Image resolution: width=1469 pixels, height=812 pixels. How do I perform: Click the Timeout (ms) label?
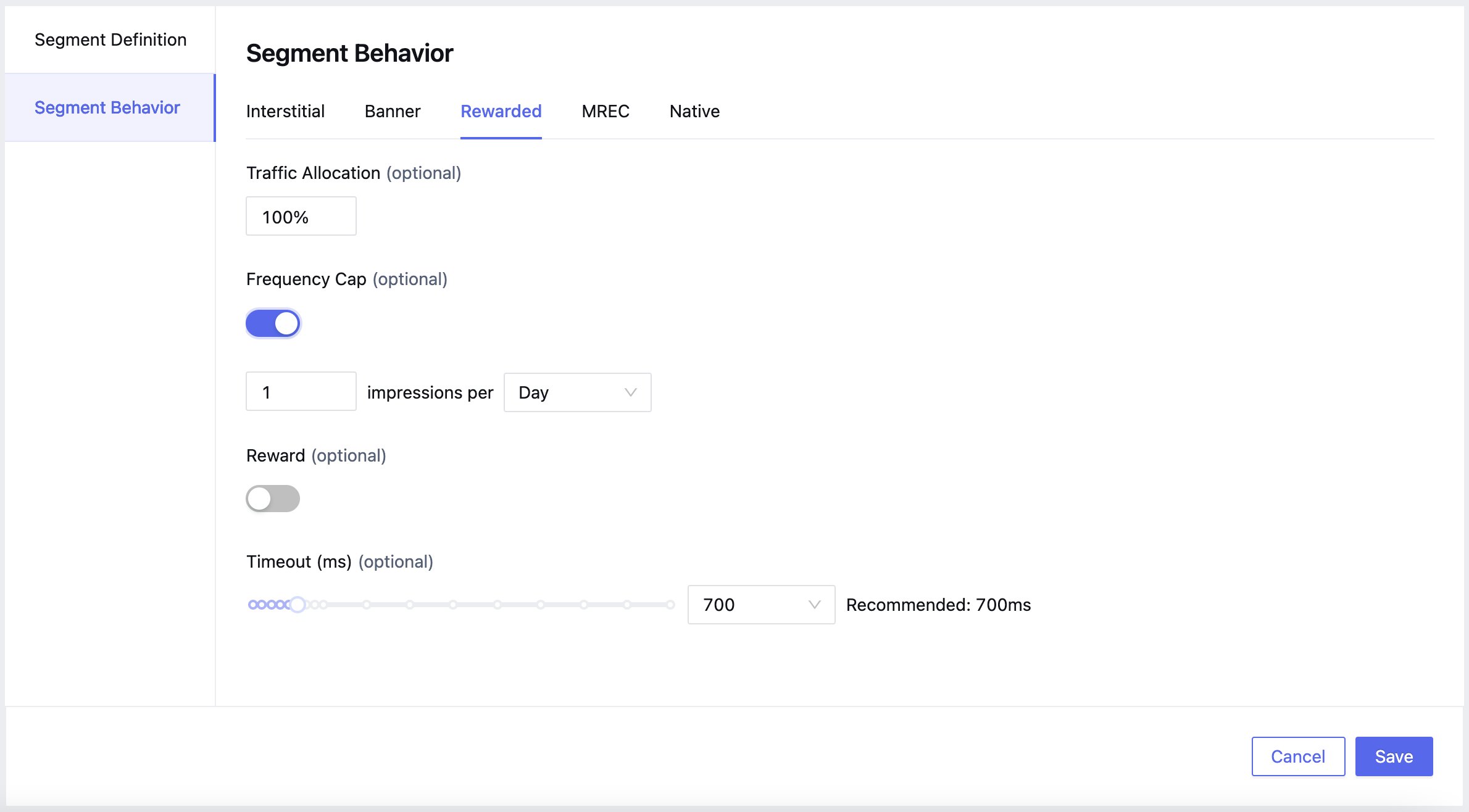(x=339, y=561)
